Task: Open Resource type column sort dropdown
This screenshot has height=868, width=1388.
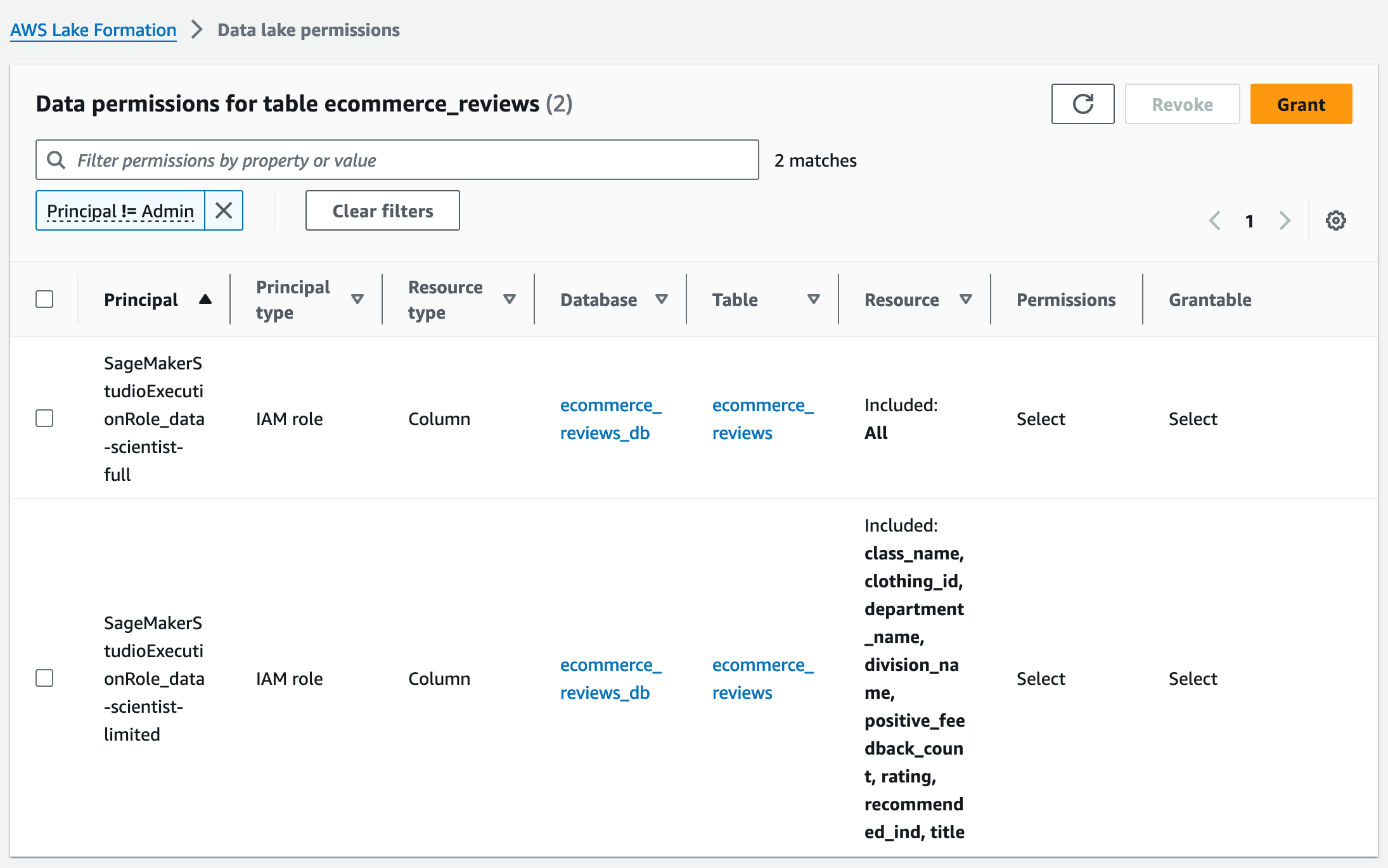Action: click(x=510, y=299)
